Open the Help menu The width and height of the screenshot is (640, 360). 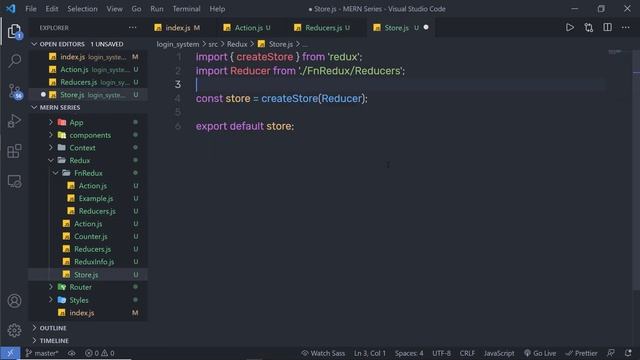coord(217,9)
